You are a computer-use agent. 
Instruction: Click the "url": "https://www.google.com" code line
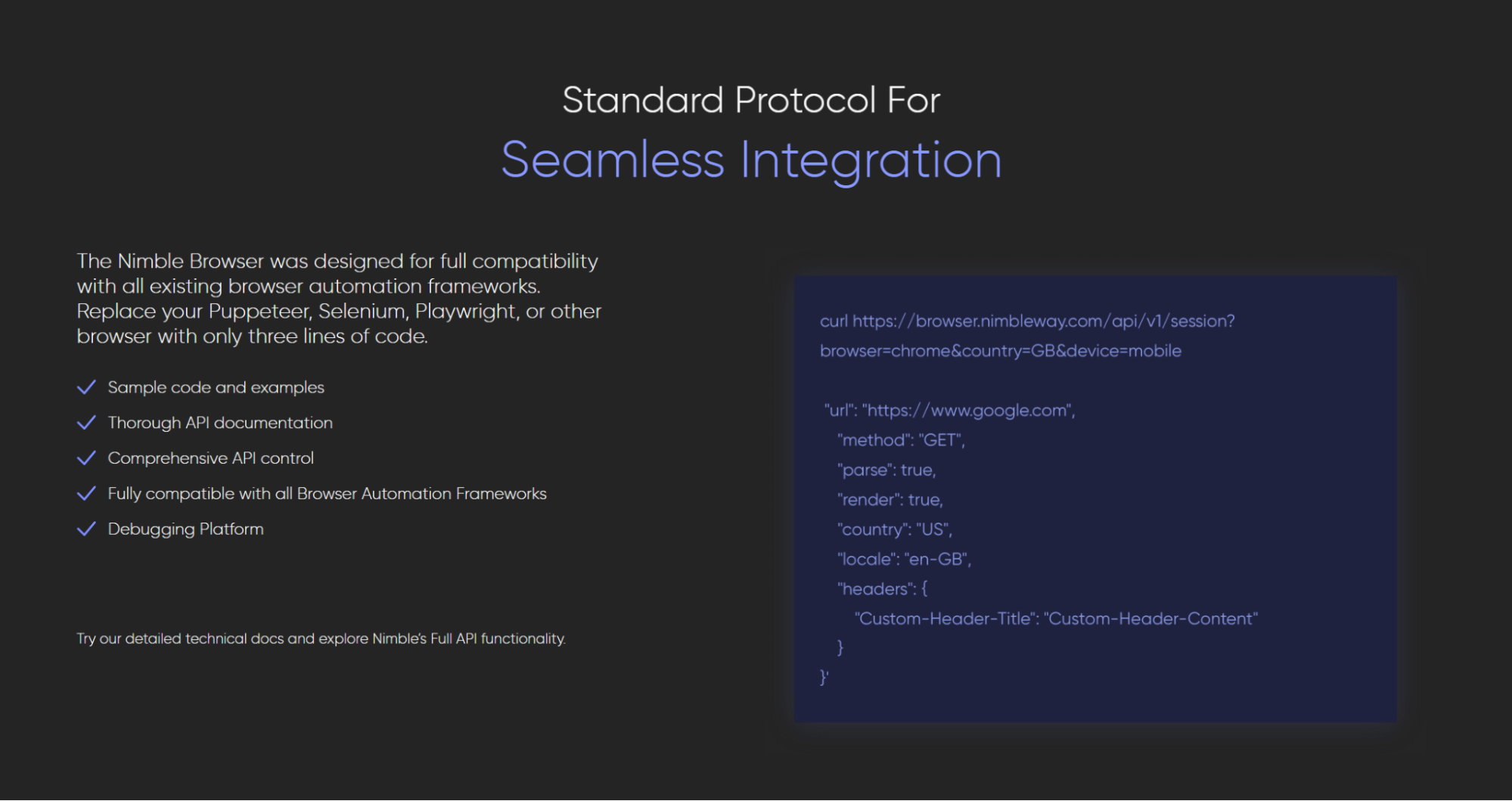[949, 411]
